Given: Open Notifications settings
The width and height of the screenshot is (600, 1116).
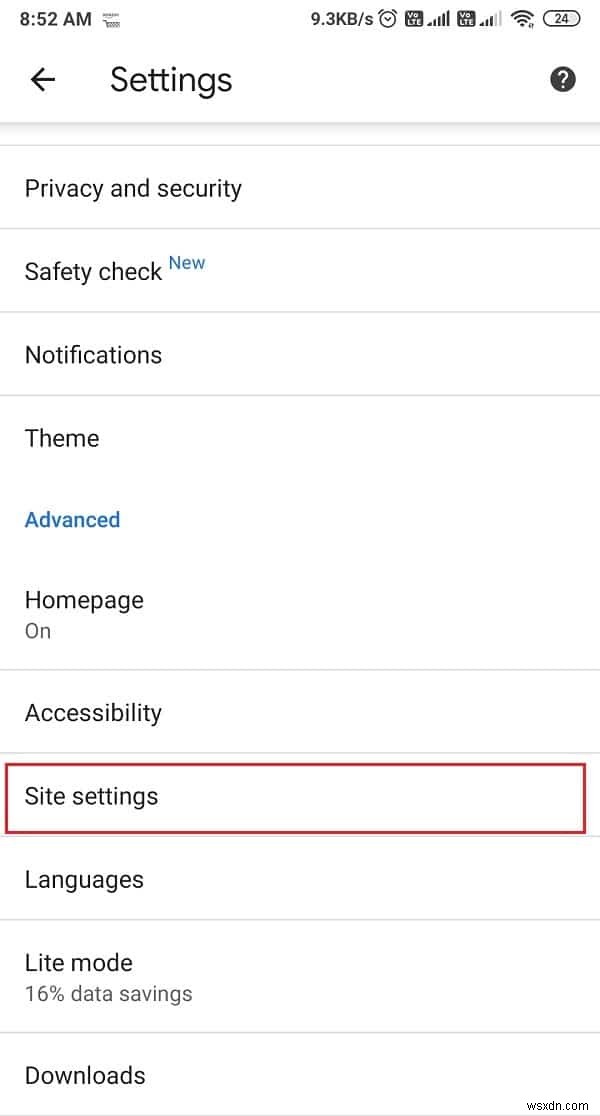Looking at the screenshot, I should 93,355.
